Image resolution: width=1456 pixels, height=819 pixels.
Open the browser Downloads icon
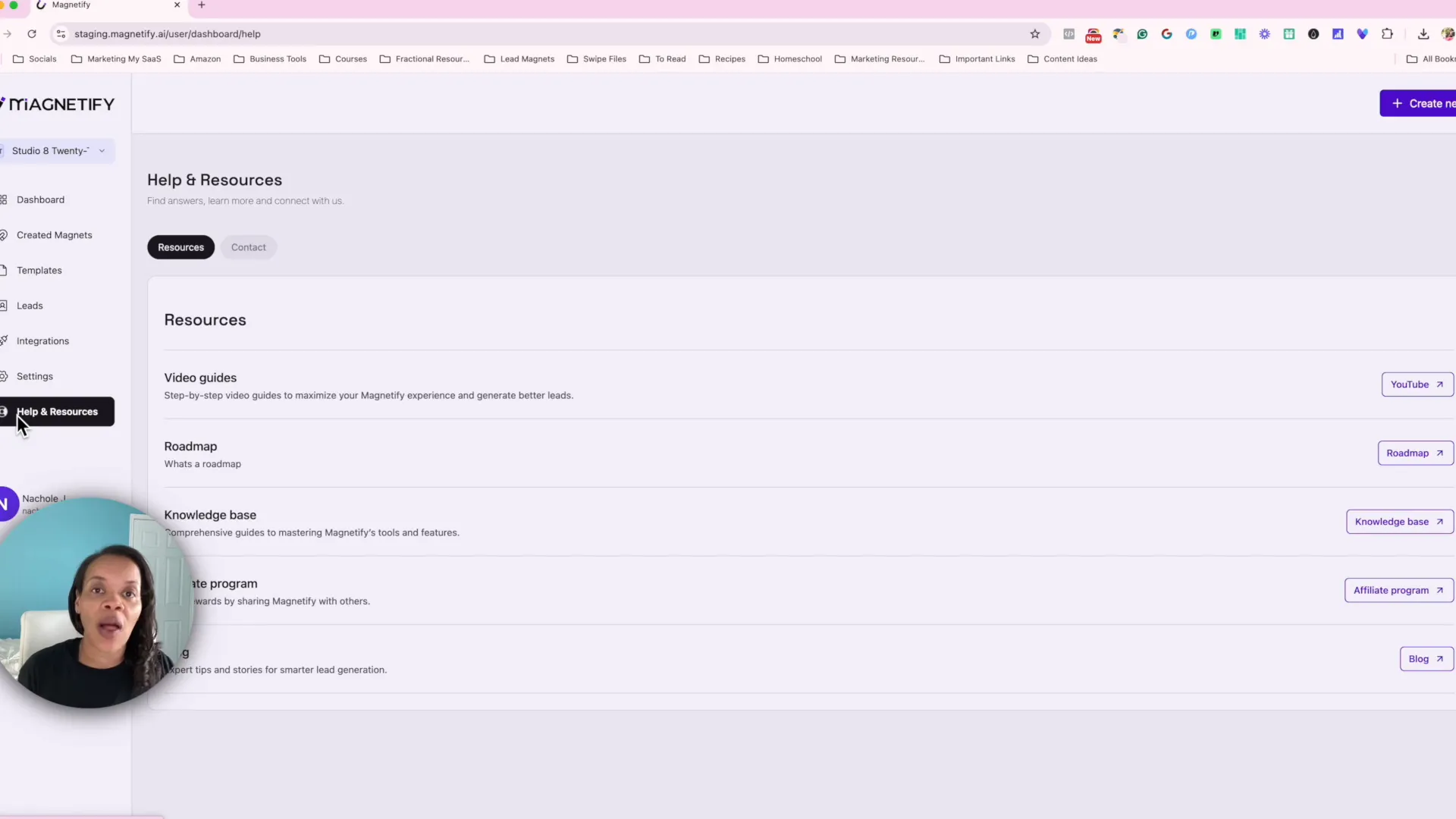(x=1423, y=34)
